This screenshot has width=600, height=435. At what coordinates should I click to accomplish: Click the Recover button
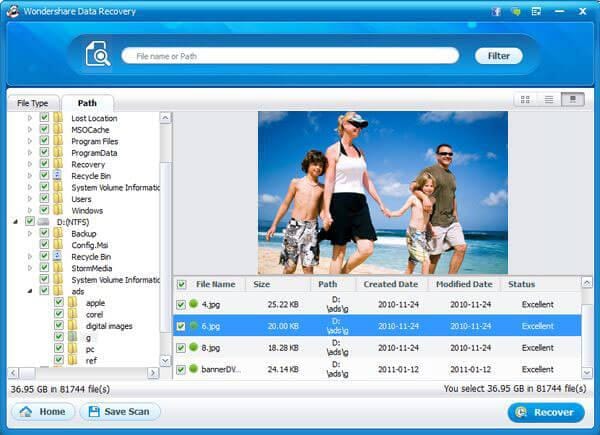coord(546,412)
